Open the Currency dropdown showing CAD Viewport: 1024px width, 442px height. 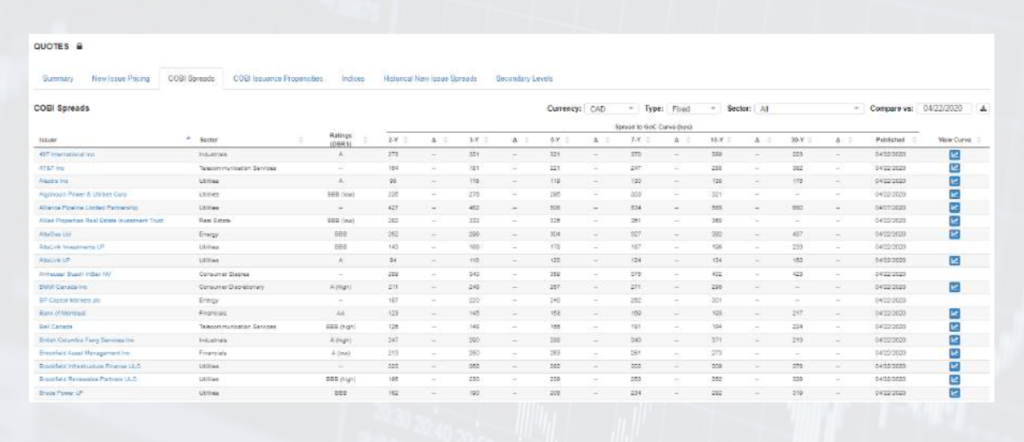point(612,108)
